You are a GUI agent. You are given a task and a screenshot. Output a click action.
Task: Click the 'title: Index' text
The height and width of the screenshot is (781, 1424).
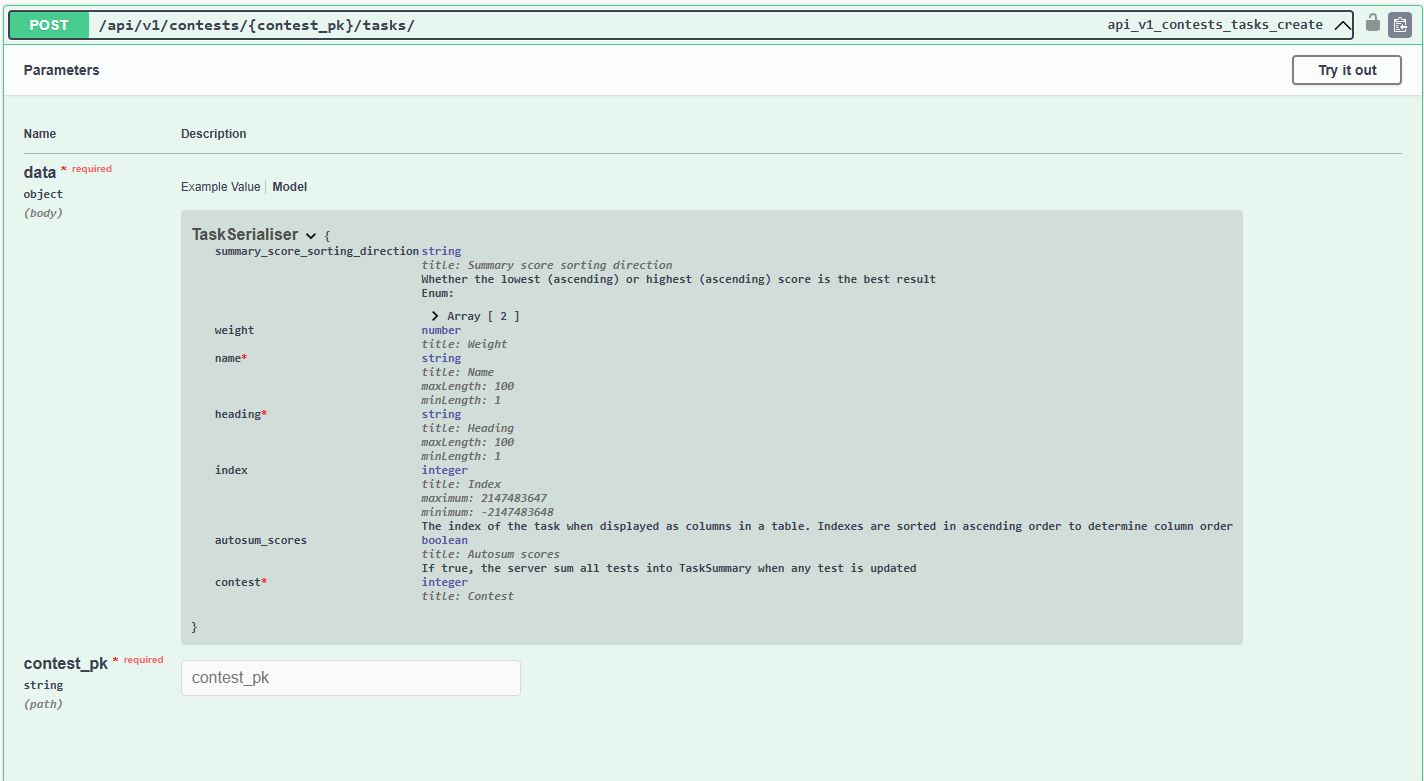coord(462,484)
